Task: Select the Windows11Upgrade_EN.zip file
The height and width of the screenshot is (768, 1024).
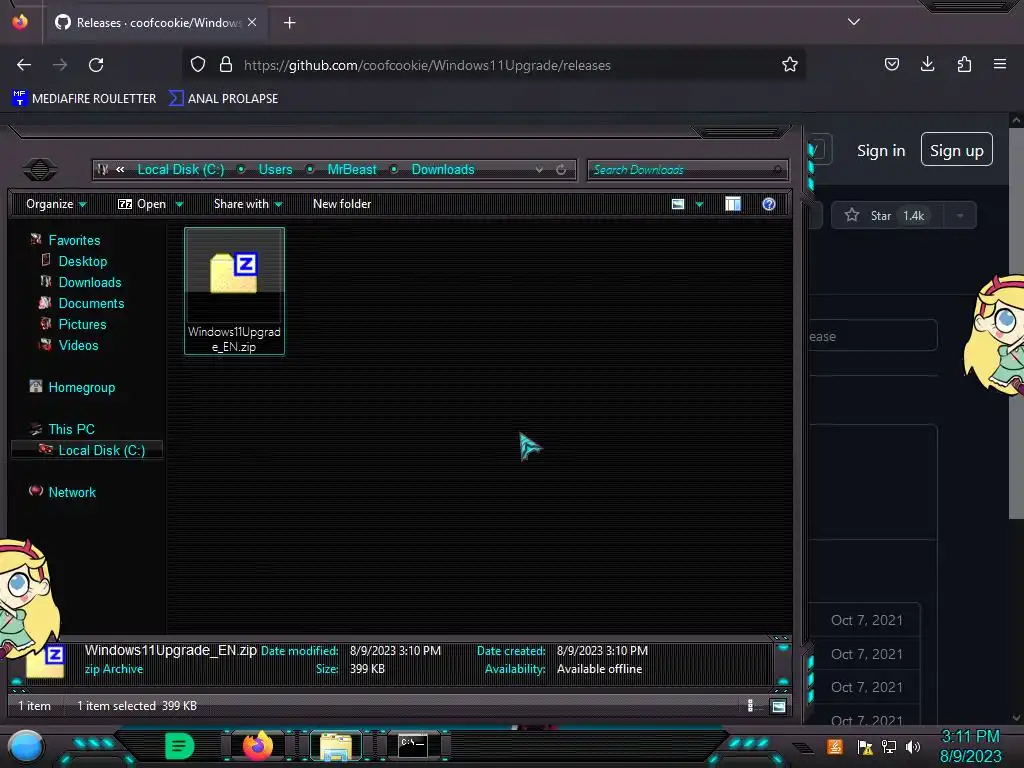Action: click(x=234, y=291)
